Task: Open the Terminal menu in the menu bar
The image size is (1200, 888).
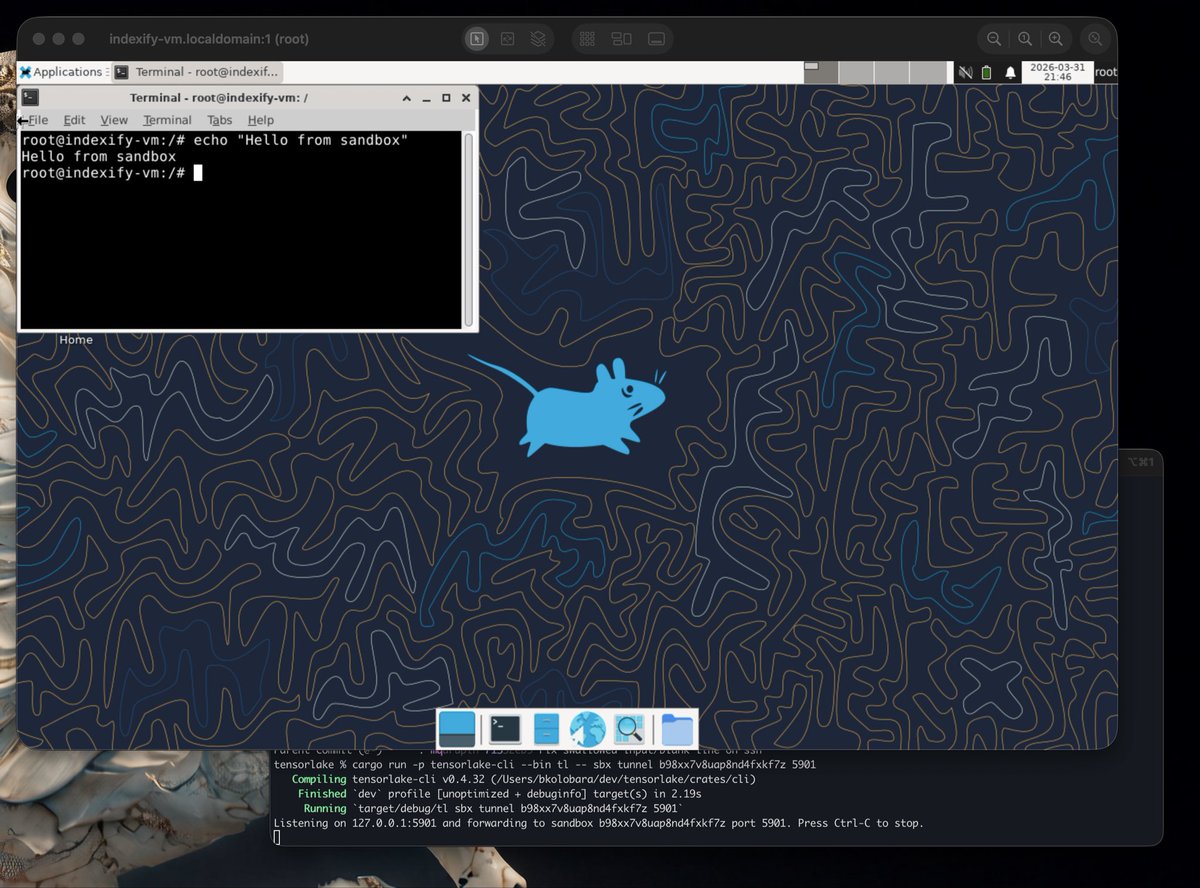Action: pyautogui.click(x=167, y=120)
